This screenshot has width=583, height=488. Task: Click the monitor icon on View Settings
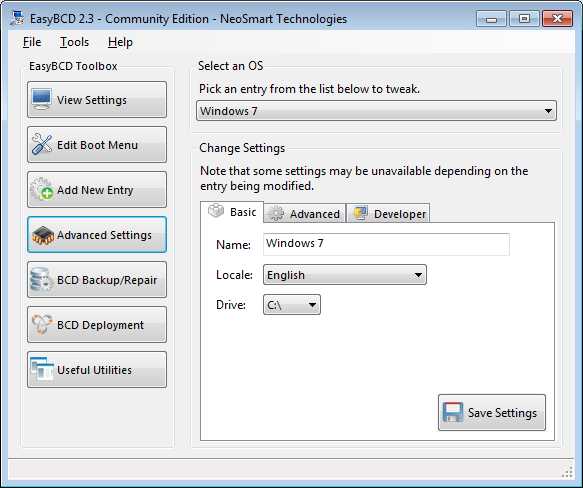41,99
